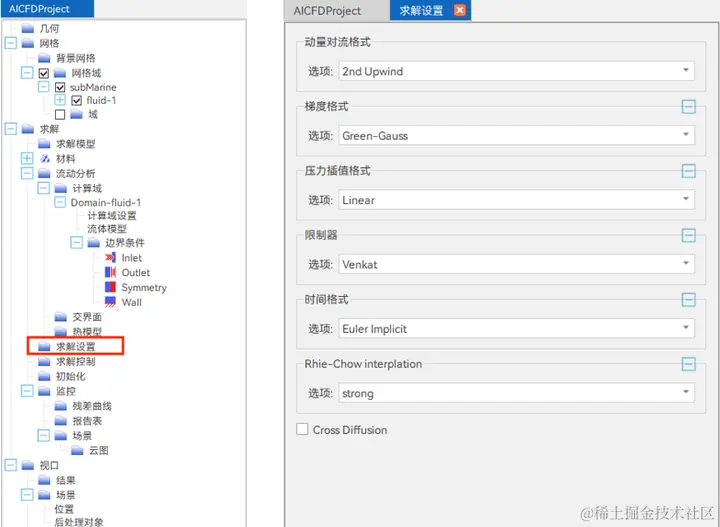This screenshot has height=527, width=720.
Task: Click the 边界条件 folder icon
Action: [94, 242]
